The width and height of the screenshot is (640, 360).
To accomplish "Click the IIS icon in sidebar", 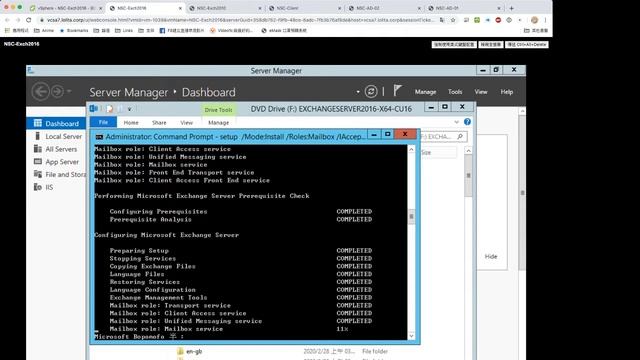I will point(38,187).
